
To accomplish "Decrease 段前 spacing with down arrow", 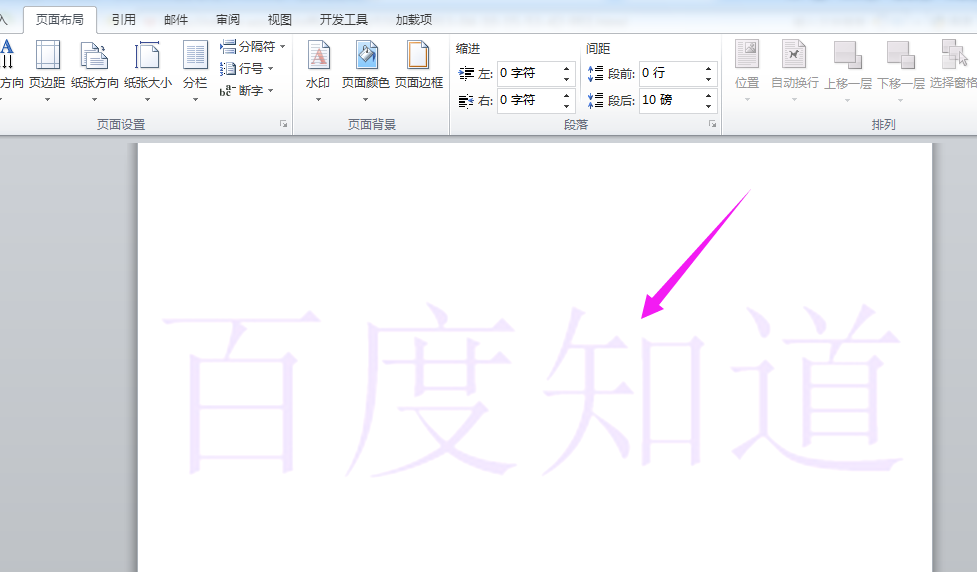I will tap(708, 79).
